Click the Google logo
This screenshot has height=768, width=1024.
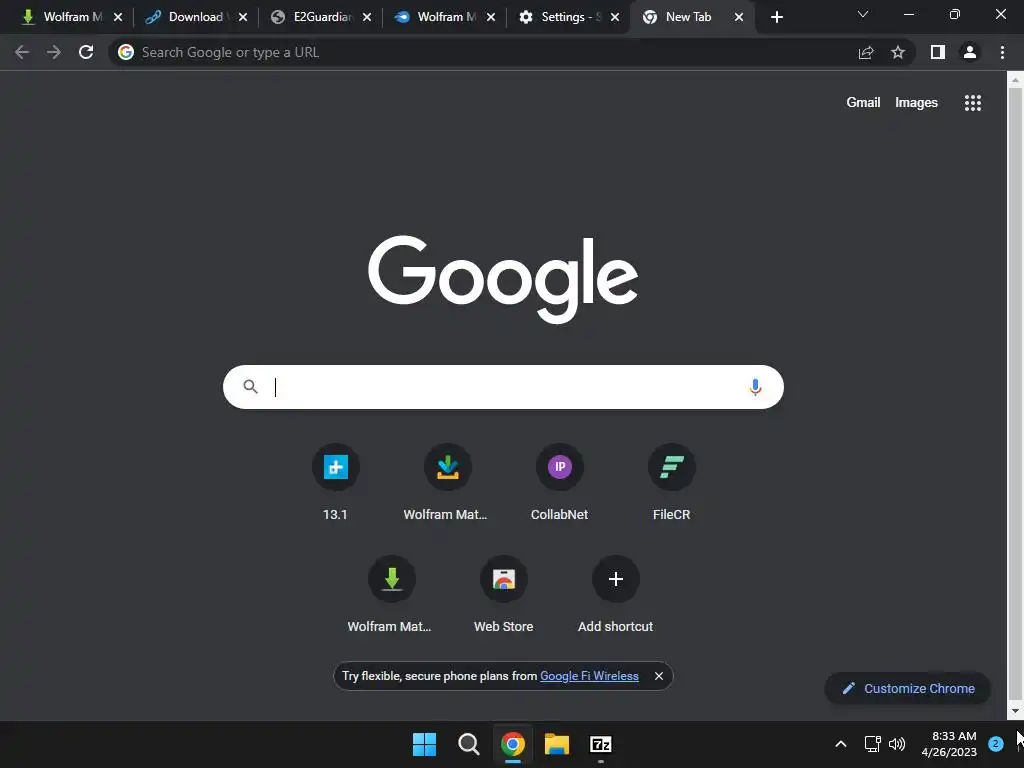click(x=503, y=279)
